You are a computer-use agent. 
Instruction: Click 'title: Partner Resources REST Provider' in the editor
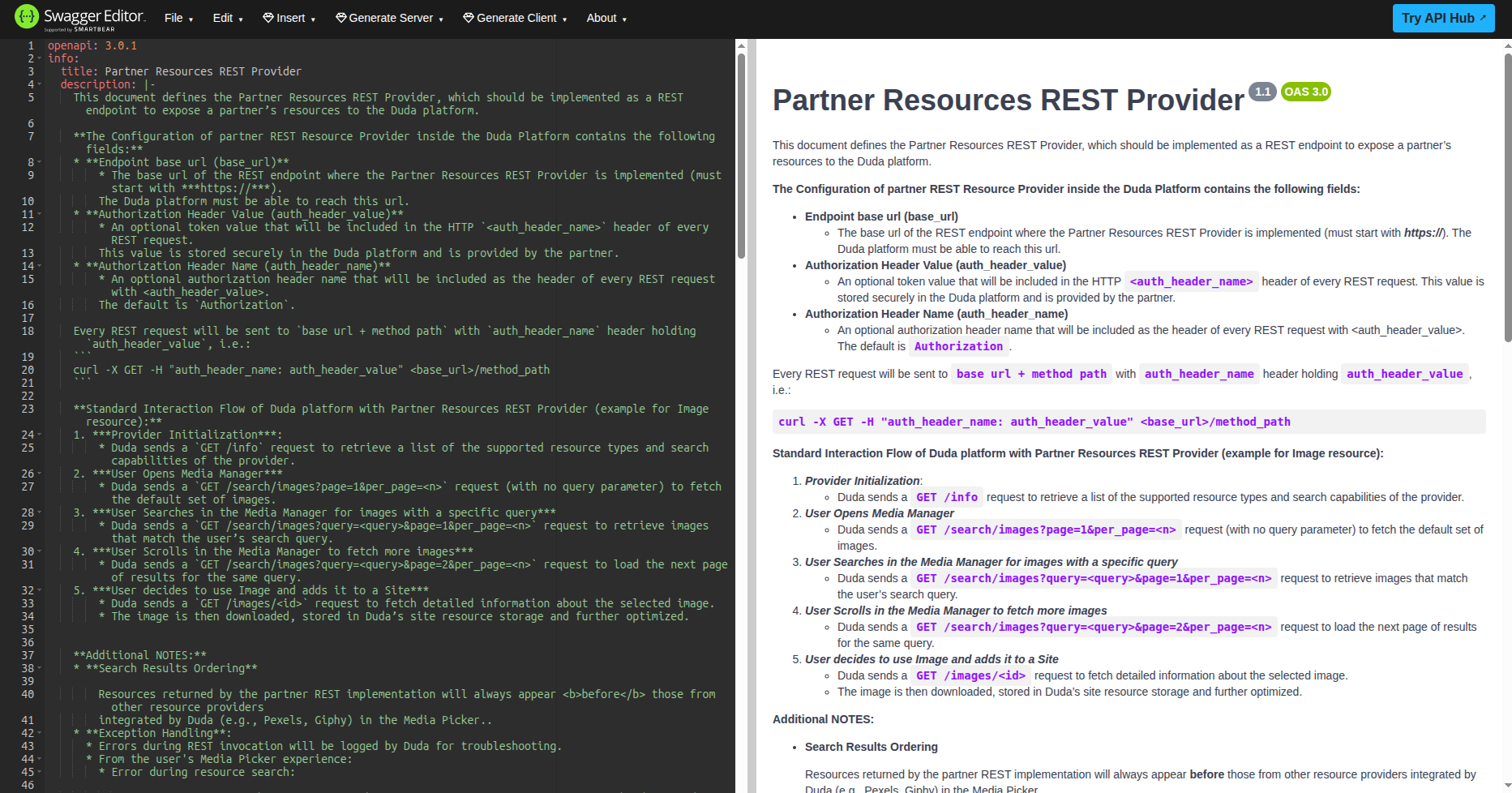click(181, 72)
